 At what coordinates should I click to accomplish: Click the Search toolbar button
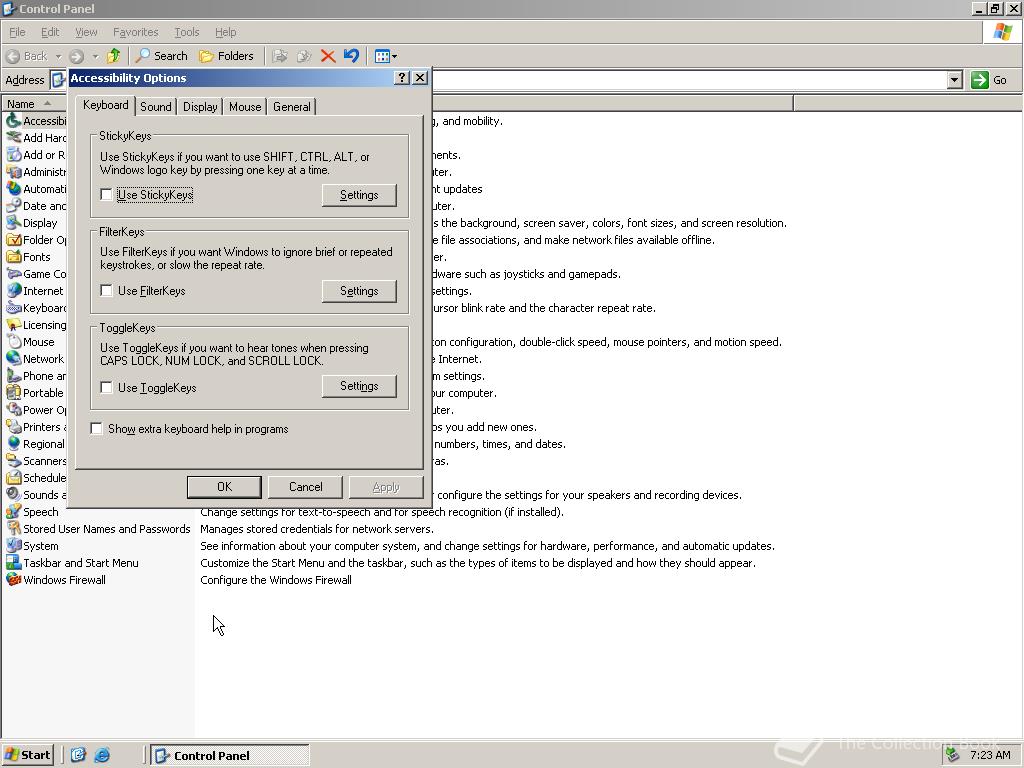162,56
